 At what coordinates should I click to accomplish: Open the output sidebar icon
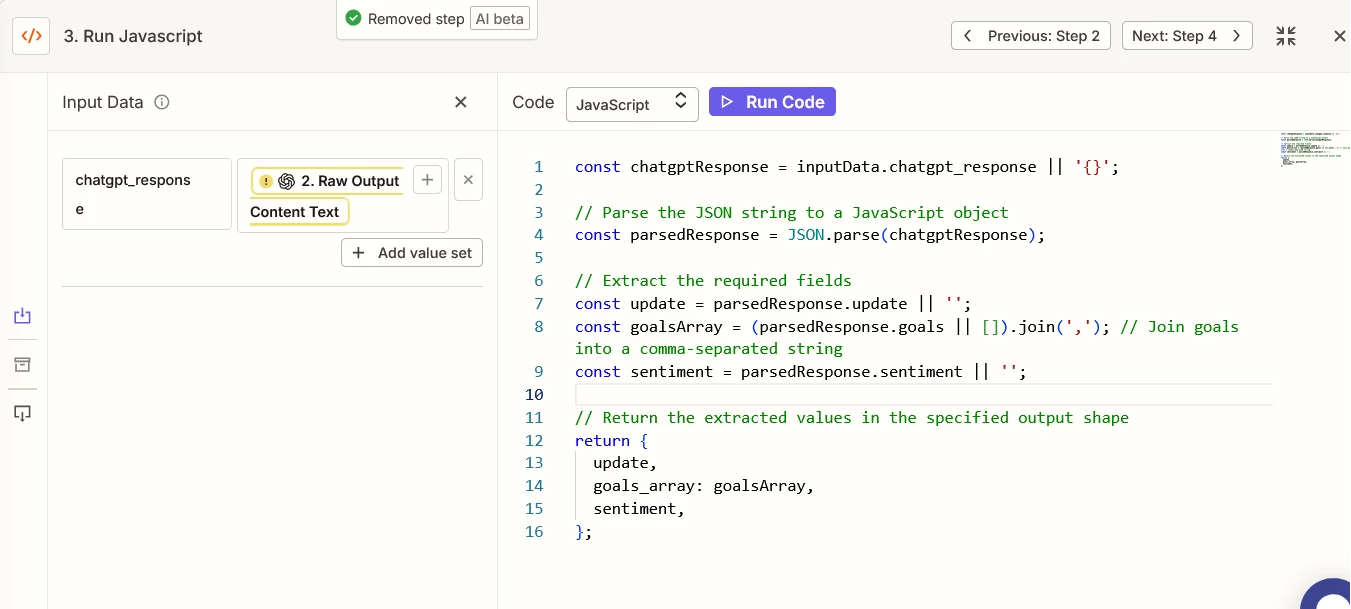coord(23,412)
